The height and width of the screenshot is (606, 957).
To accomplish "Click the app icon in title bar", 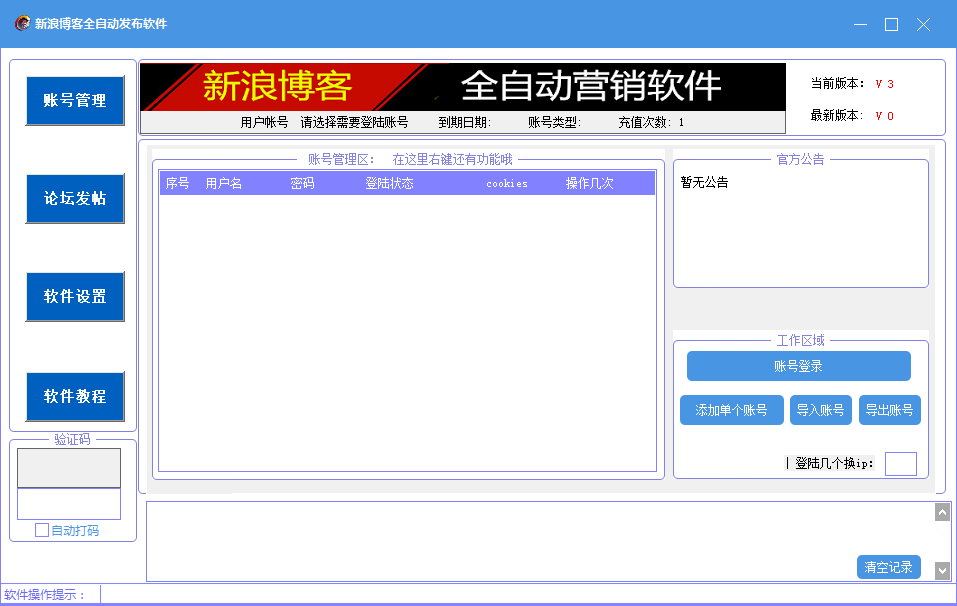I will 23,24.
